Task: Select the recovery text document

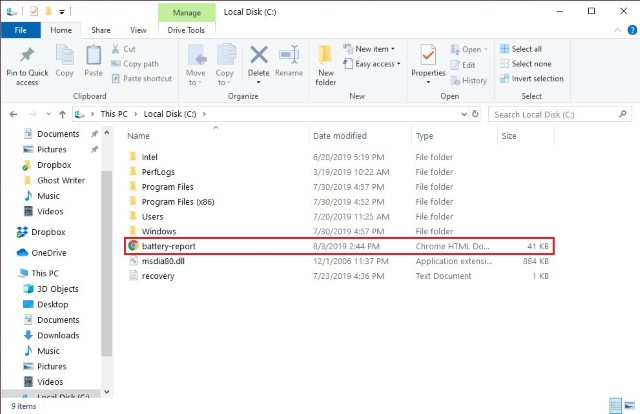Action: [338, 276]
